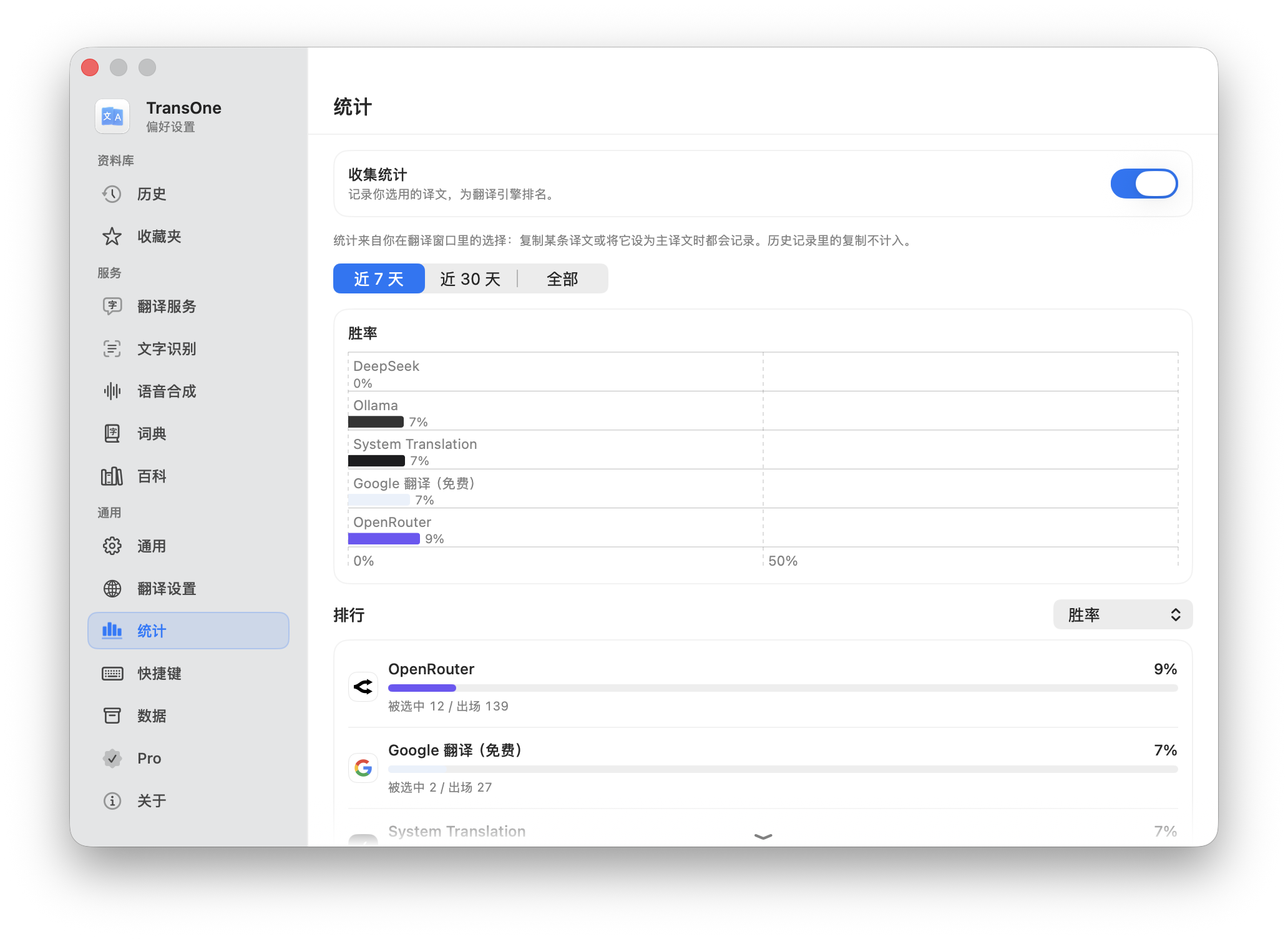
Task: Open 翻译设置 page
Action: 188,589
